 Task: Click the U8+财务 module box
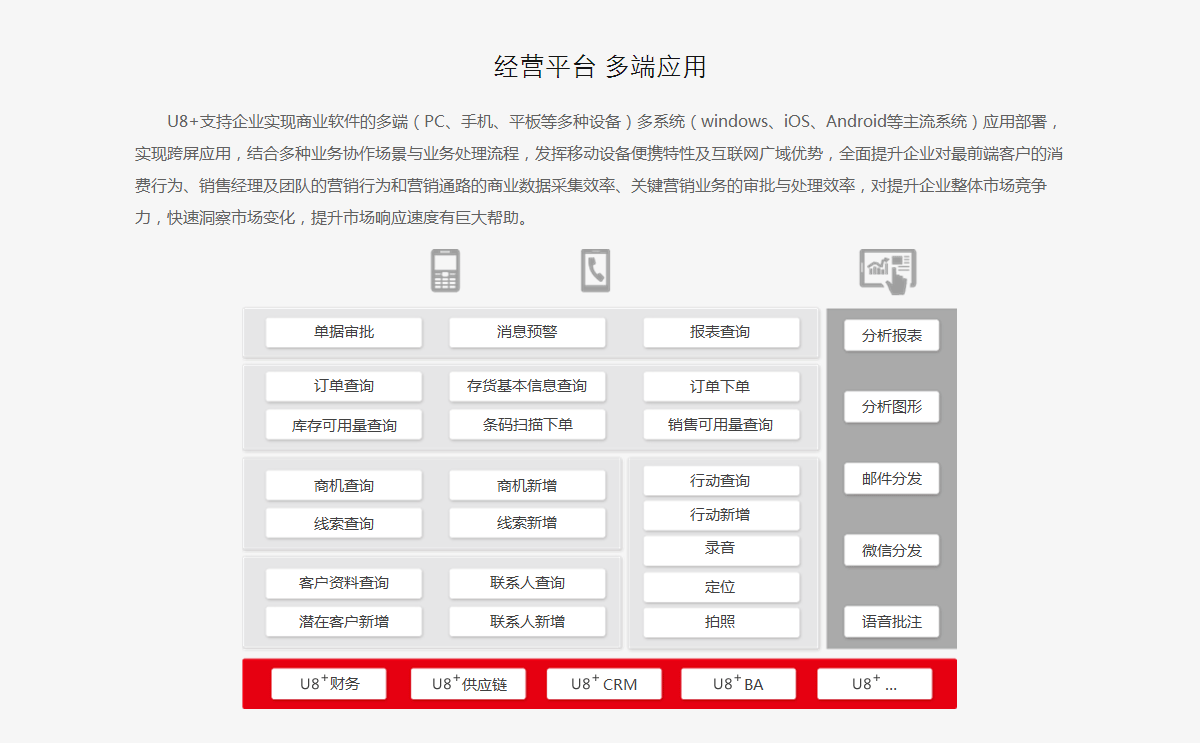329,684
